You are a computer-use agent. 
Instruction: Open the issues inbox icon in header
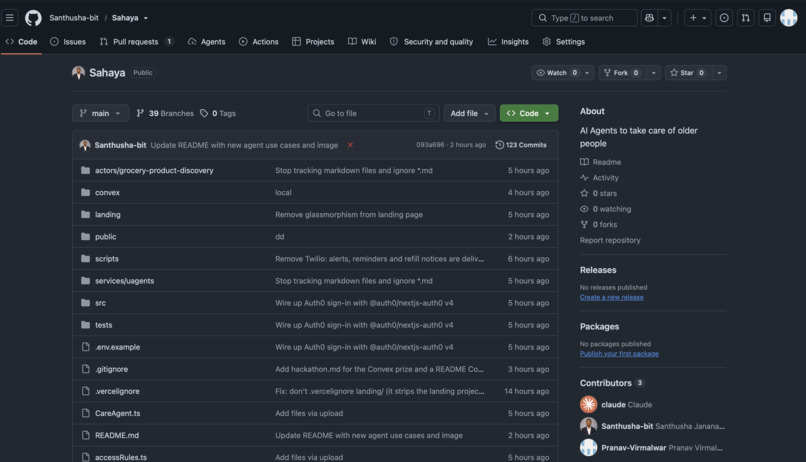[724, 18]
